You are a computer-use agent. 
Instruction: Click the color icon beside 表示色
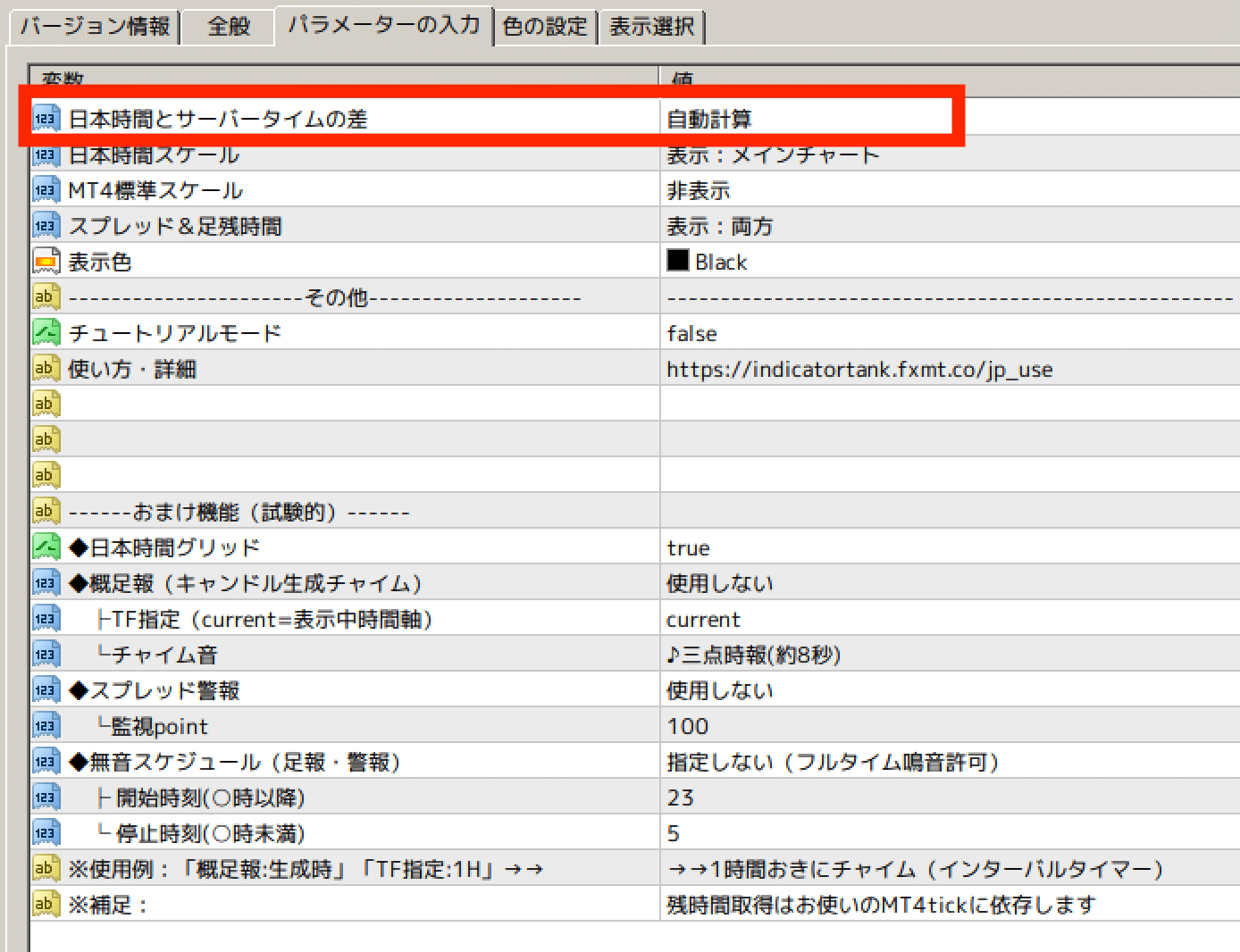pos(46,262)
